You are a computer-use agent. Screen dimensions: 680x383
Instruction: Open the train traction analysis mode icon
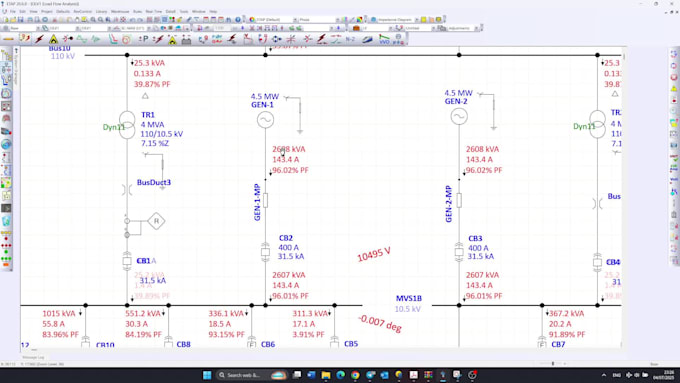367,39
